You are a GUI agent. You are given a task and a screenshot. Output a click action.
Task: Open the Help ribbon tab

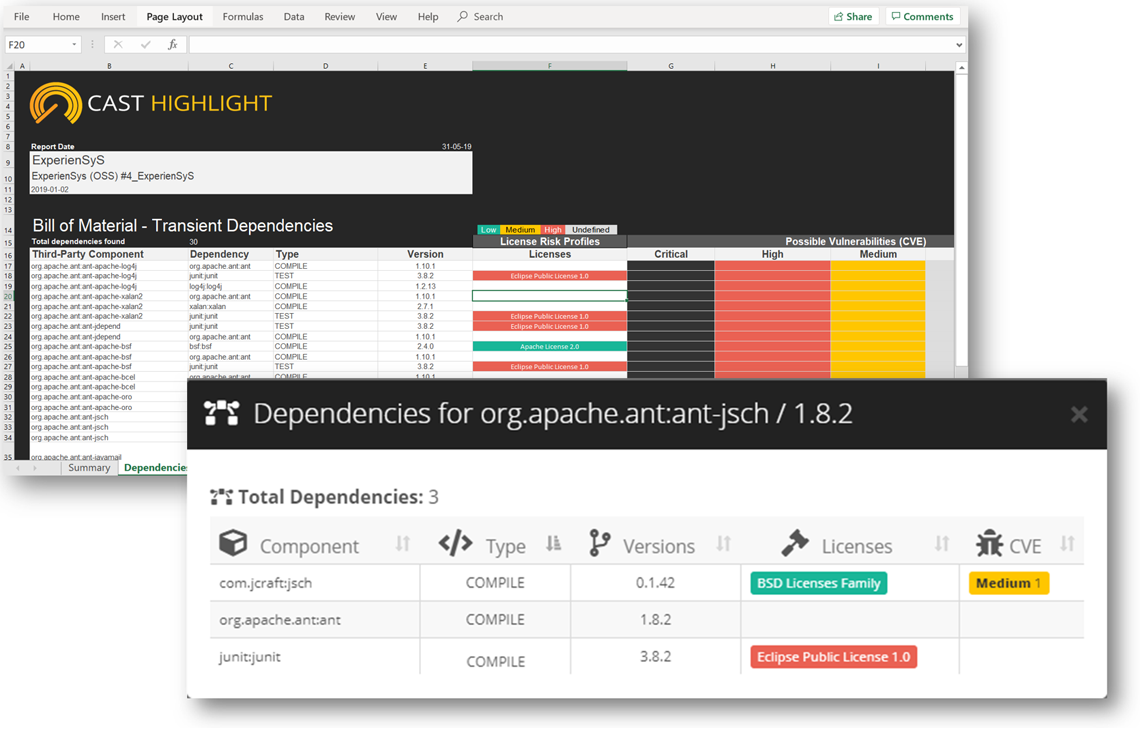coord(428,17)
